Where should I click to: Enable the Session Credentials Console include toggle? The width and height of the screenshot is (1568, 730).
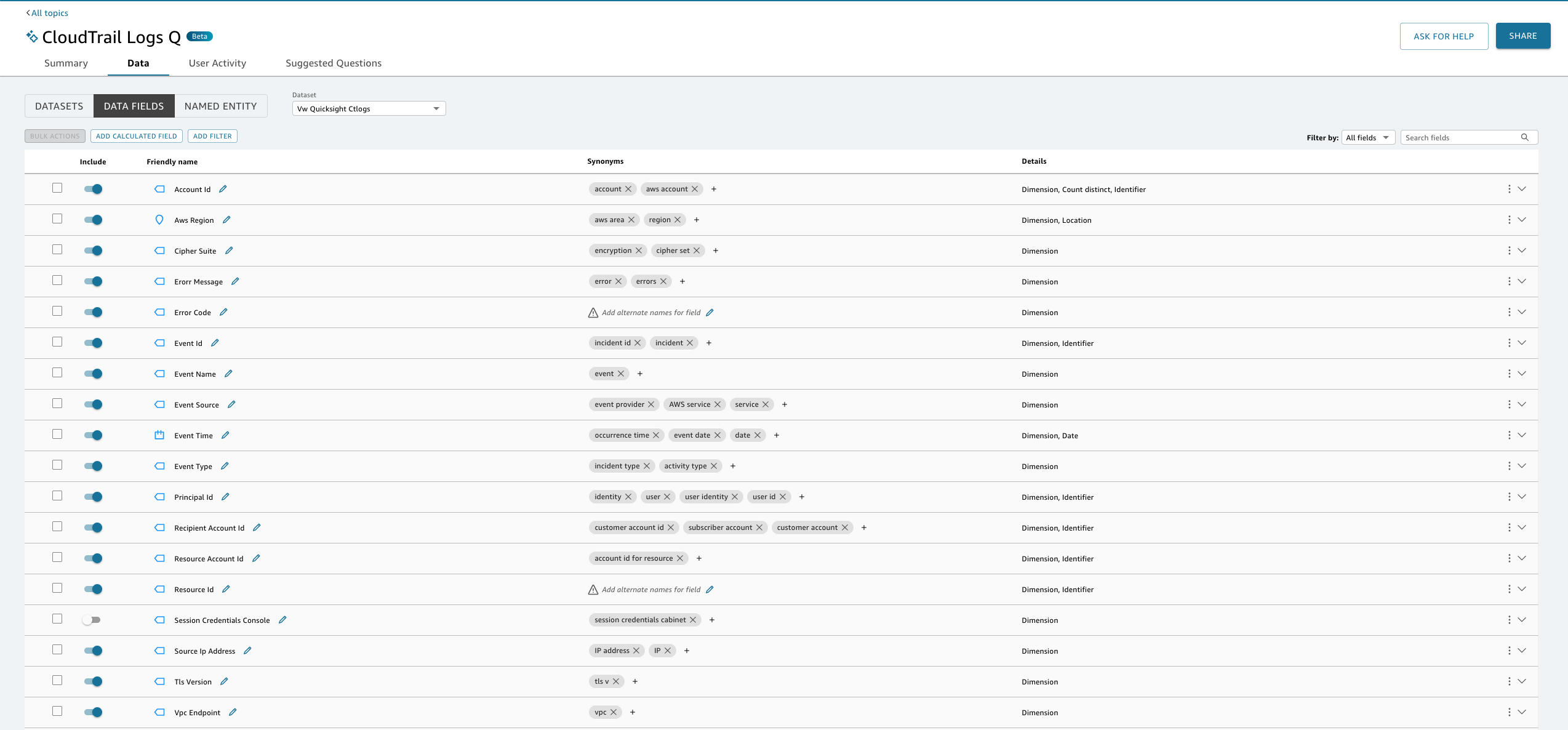click(92, 620)
